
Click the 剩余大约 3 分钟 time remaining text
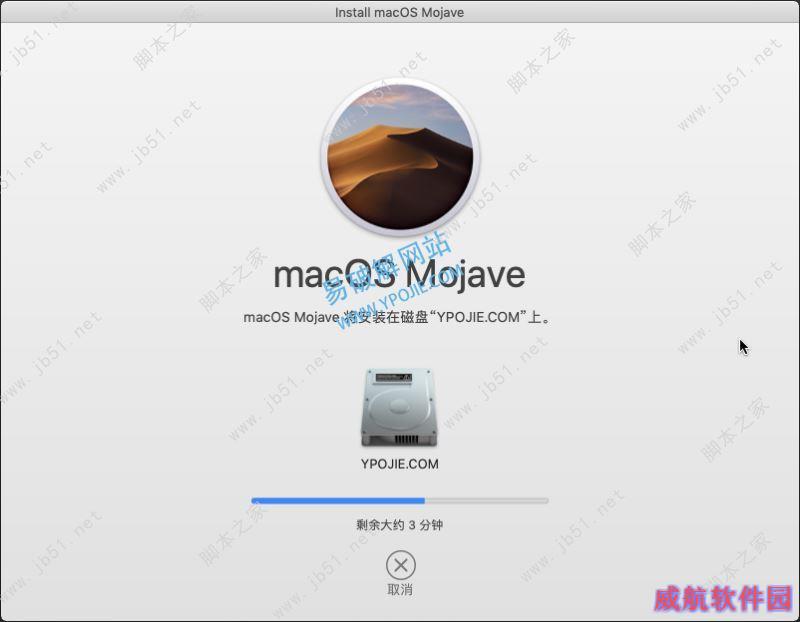[399, 525]
